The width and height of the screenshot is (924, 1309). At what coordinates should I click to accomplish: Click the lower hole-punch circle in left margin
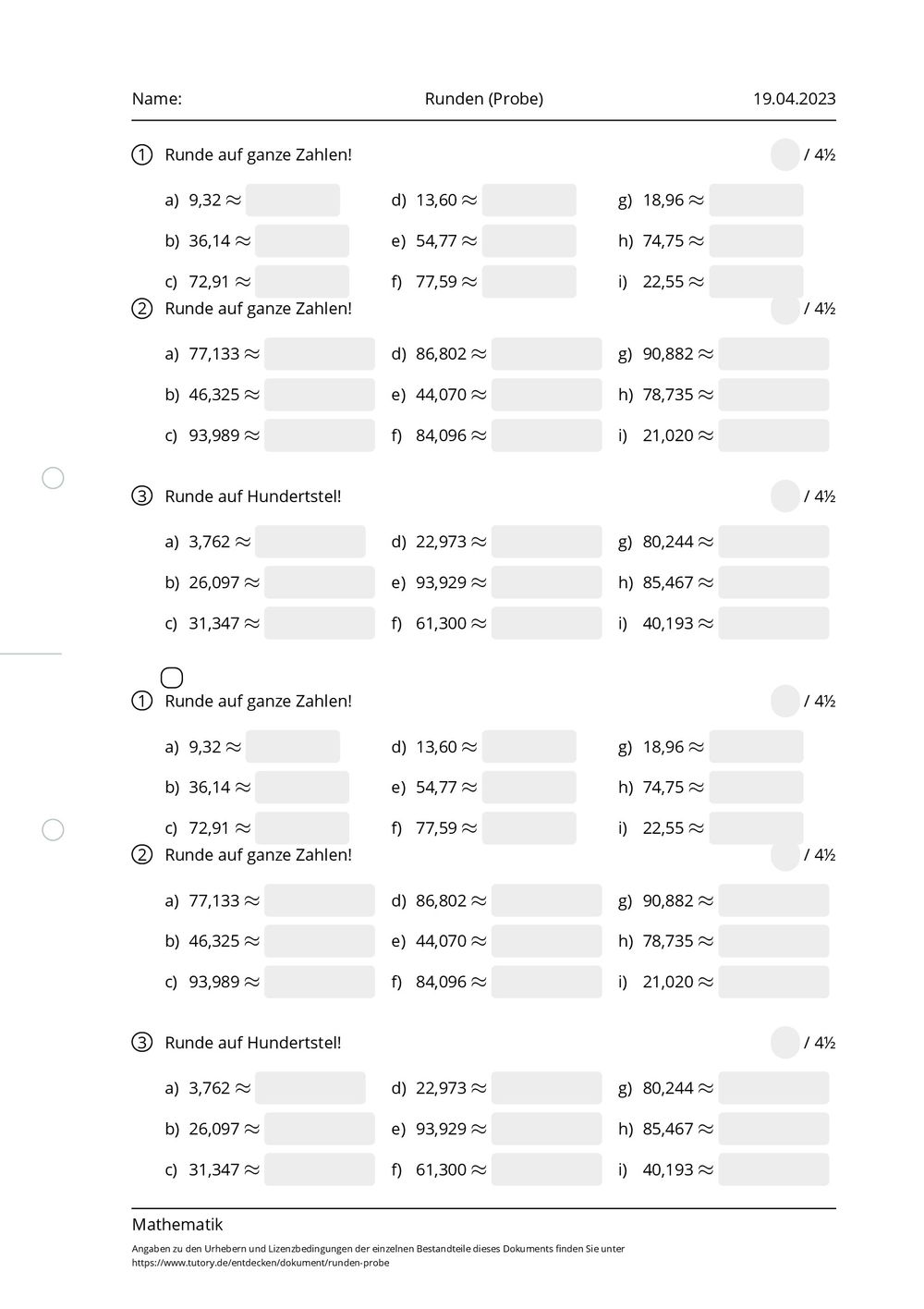coord(54,830)
